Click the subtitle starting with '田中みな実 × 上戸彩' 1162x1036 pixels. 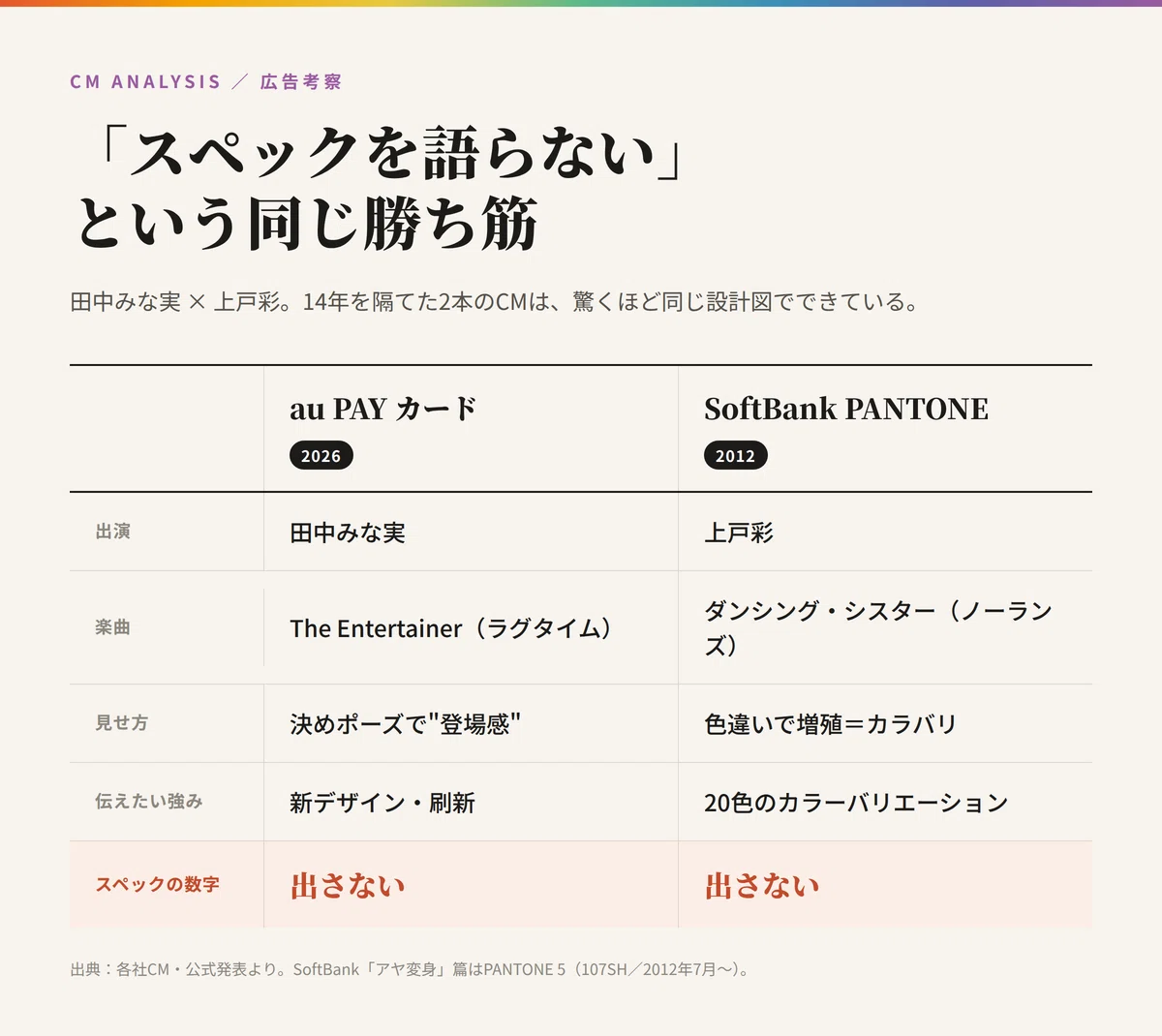pos(494,302)
